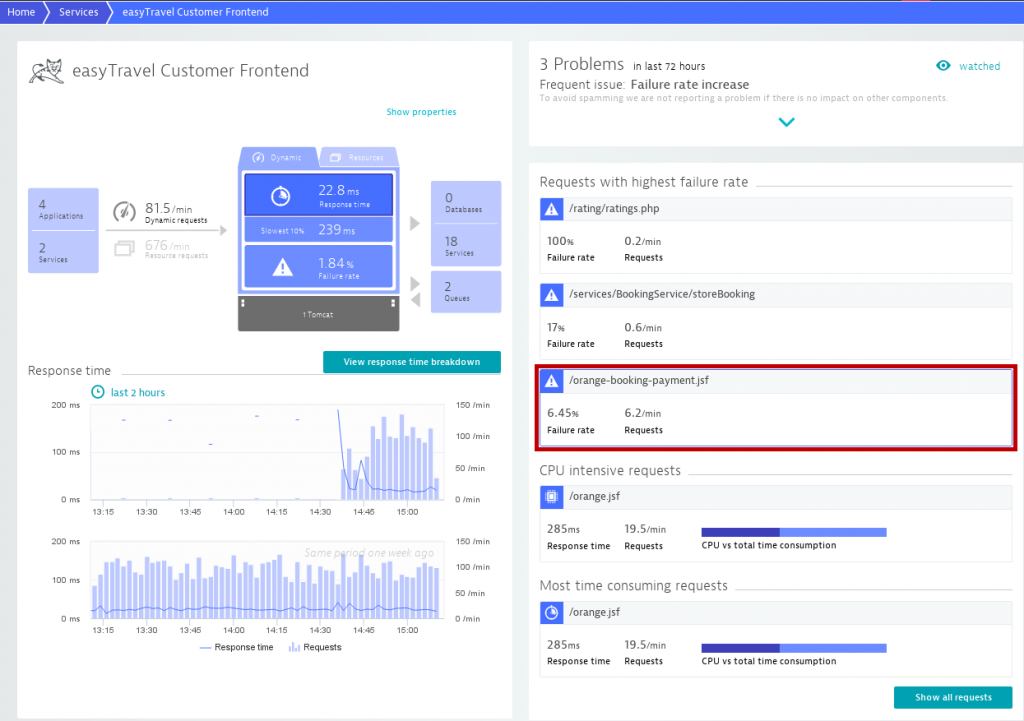Expand the problems panel chevron
The height and width of the screenshot is (721, 1024).
tap(786, 122)
